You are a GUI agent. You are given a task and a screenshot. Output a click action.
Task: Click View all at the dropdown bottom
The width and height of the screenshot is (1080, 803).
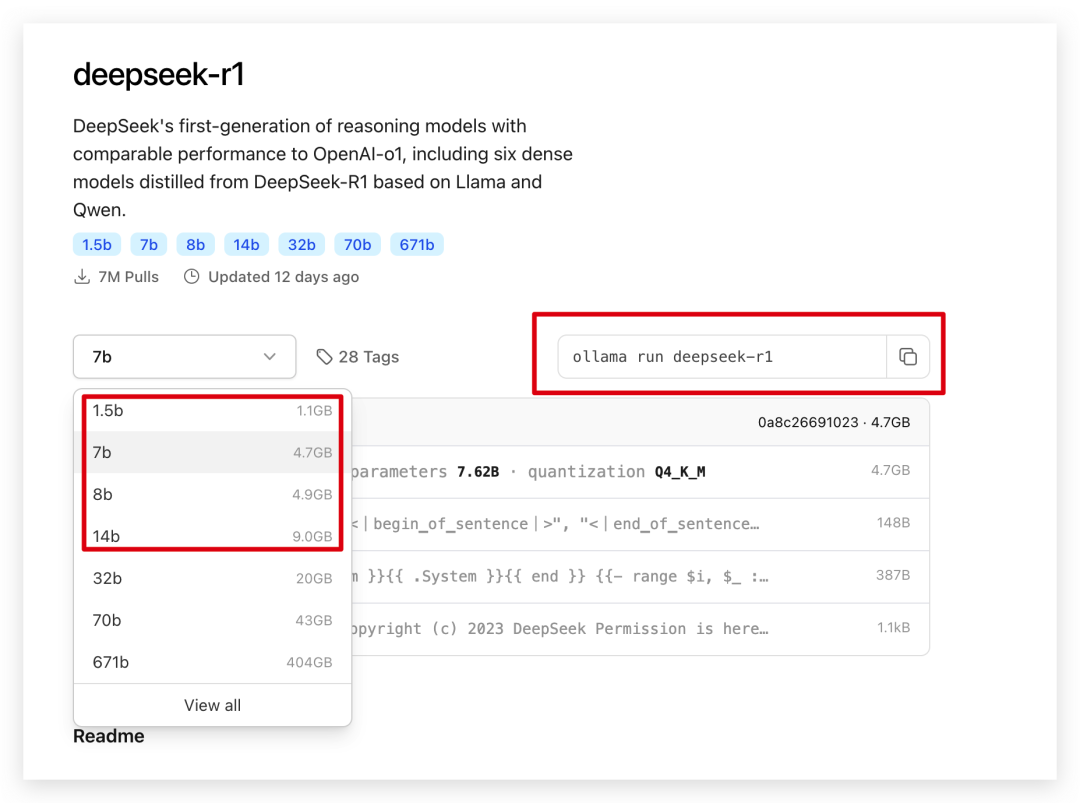212,705
